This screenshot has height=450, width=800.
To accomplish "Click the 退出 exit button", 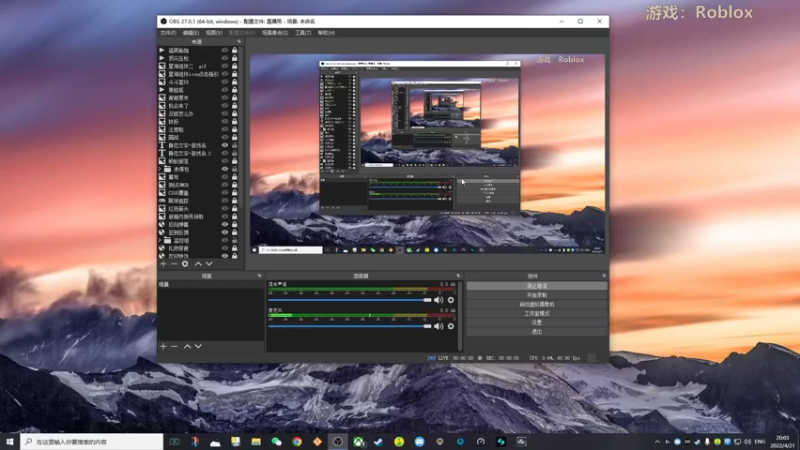I will tap(537, 332).
